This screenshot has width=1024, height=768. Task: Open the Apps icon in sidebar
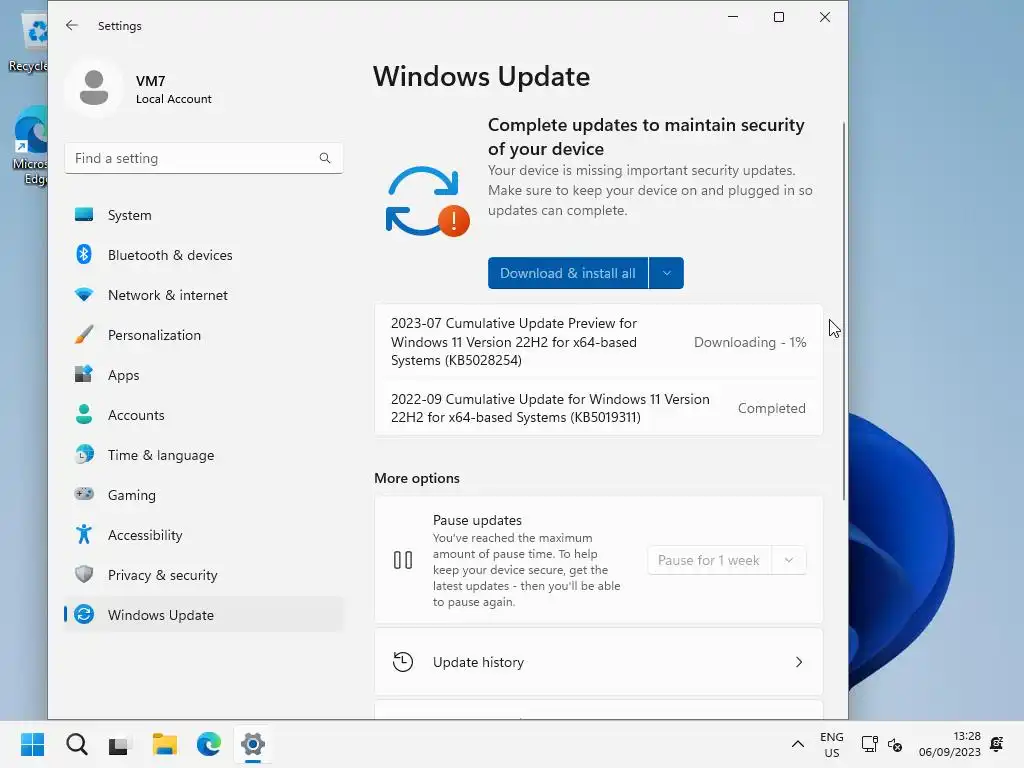tap(84, 375)
